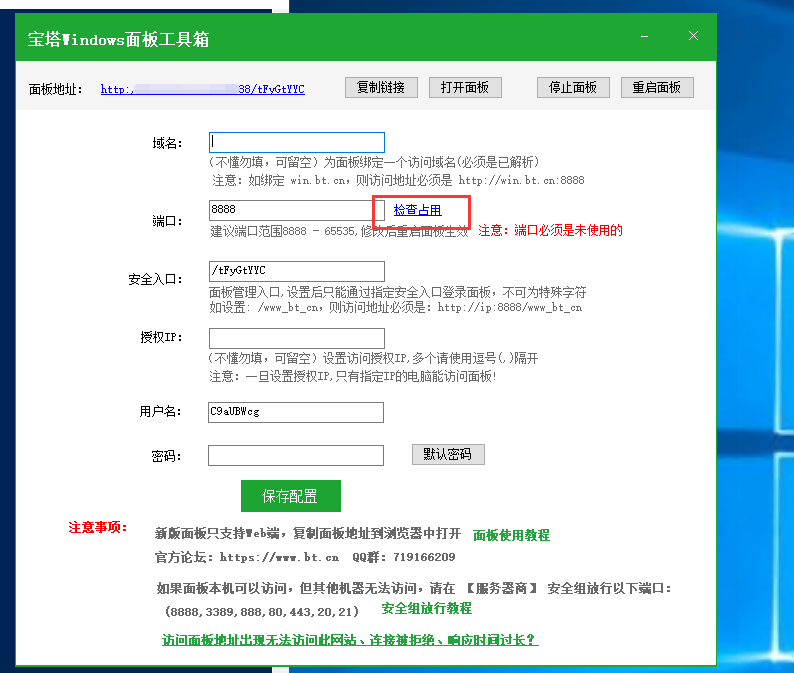Screen dimensions: 794x673
Task: Click the 打开面板 button
Action: [465, 88]
